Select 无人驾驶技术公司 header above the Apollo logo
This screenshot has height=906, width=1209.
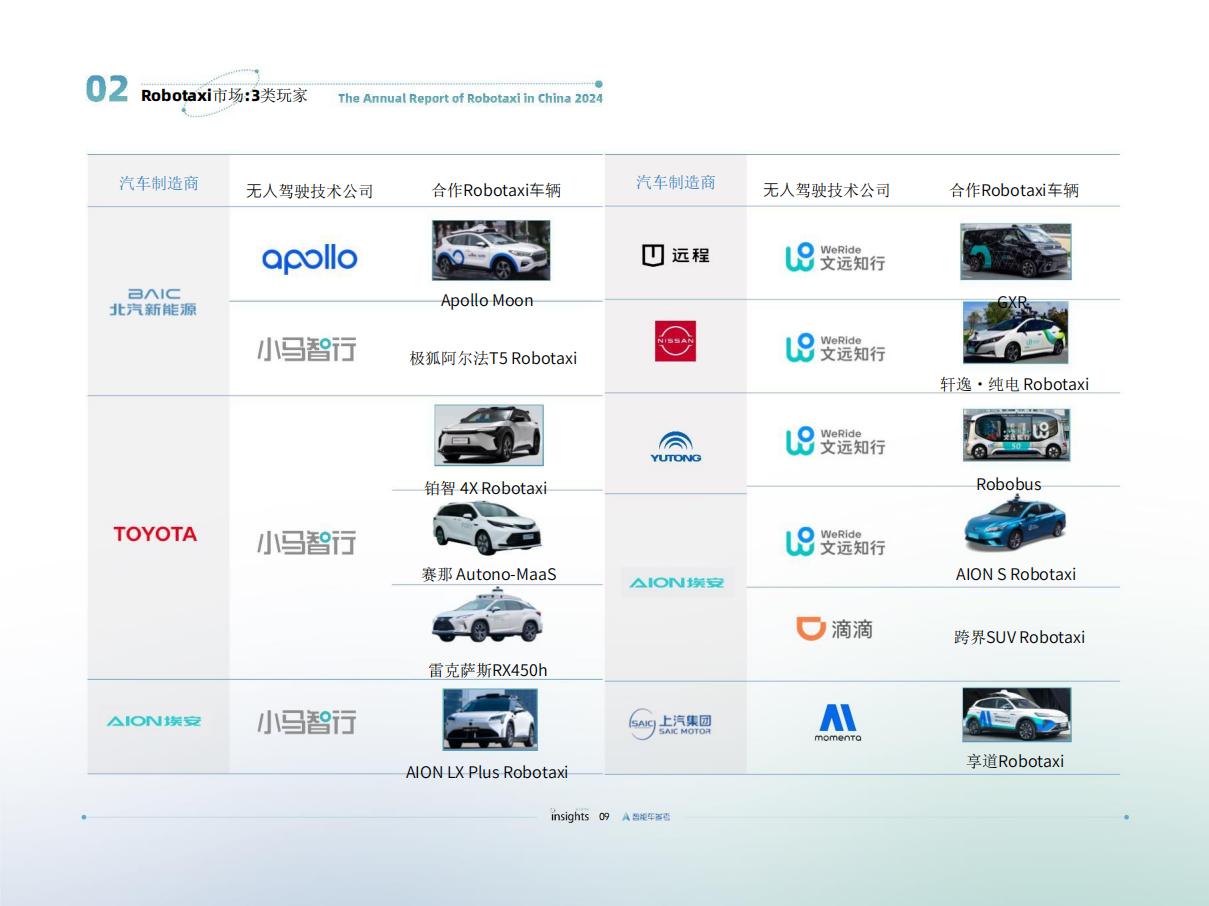click(x=310, y=190)
